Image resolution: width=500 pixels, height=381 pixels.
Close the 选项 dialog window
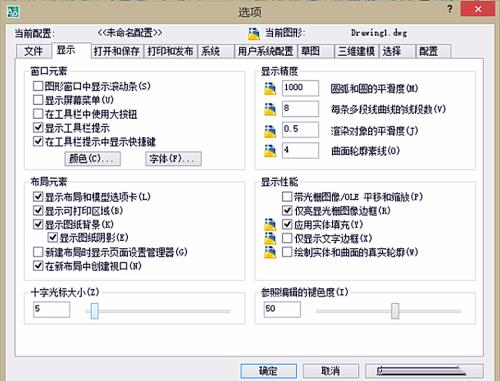(478, 9)
